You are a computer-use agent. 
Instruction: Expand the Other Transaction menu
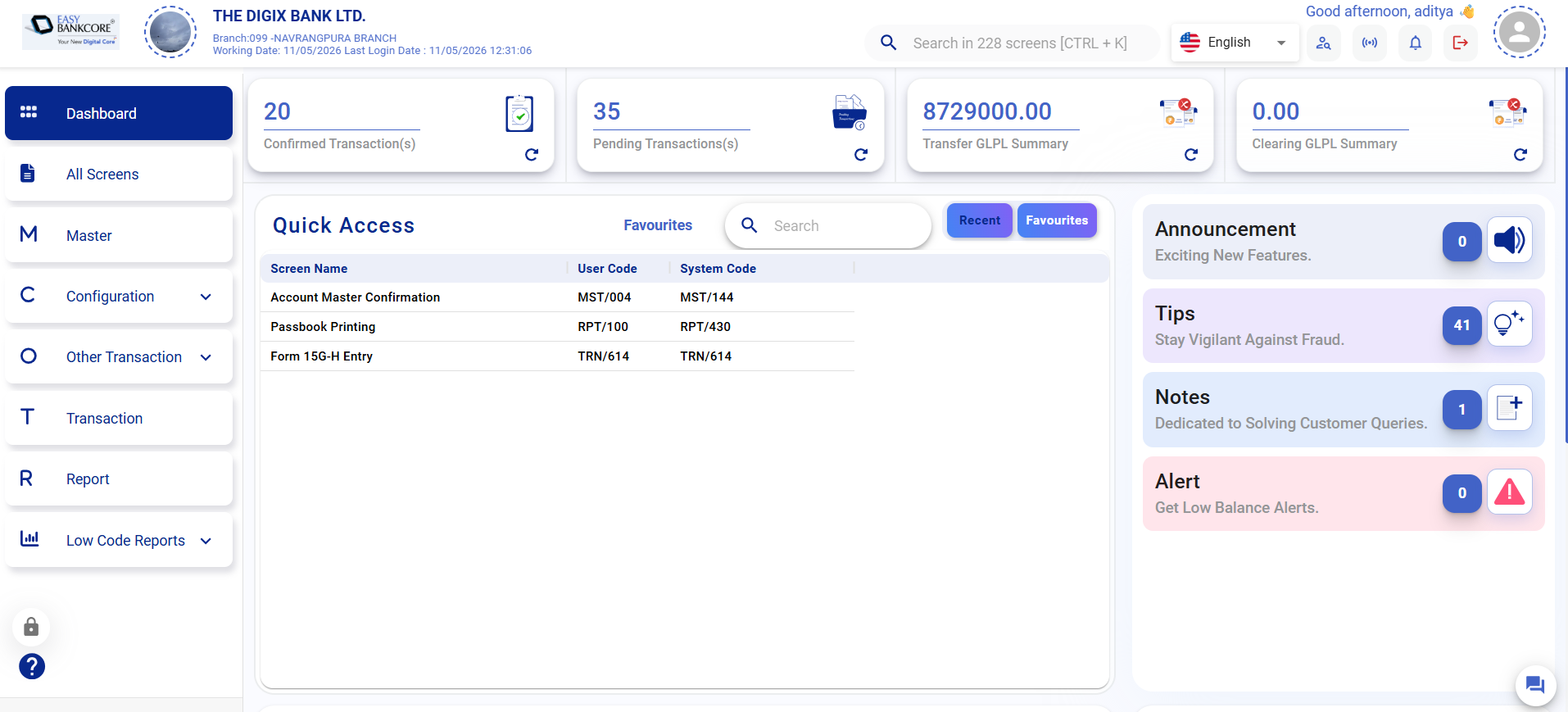pyautogui.click(x=206, y=357)
